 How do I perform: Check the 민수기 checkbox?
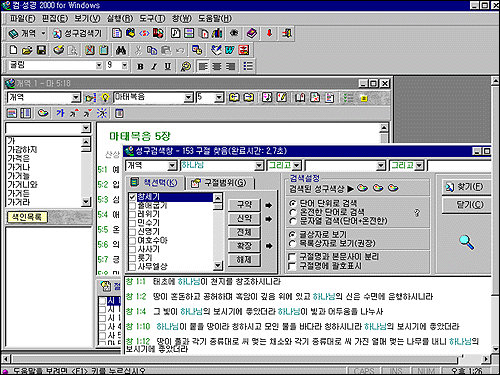tap(132, 223)
